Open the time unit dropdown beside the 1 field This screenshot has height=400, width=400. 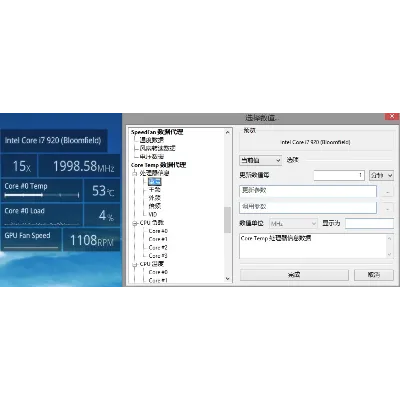(x=381, y=175)
